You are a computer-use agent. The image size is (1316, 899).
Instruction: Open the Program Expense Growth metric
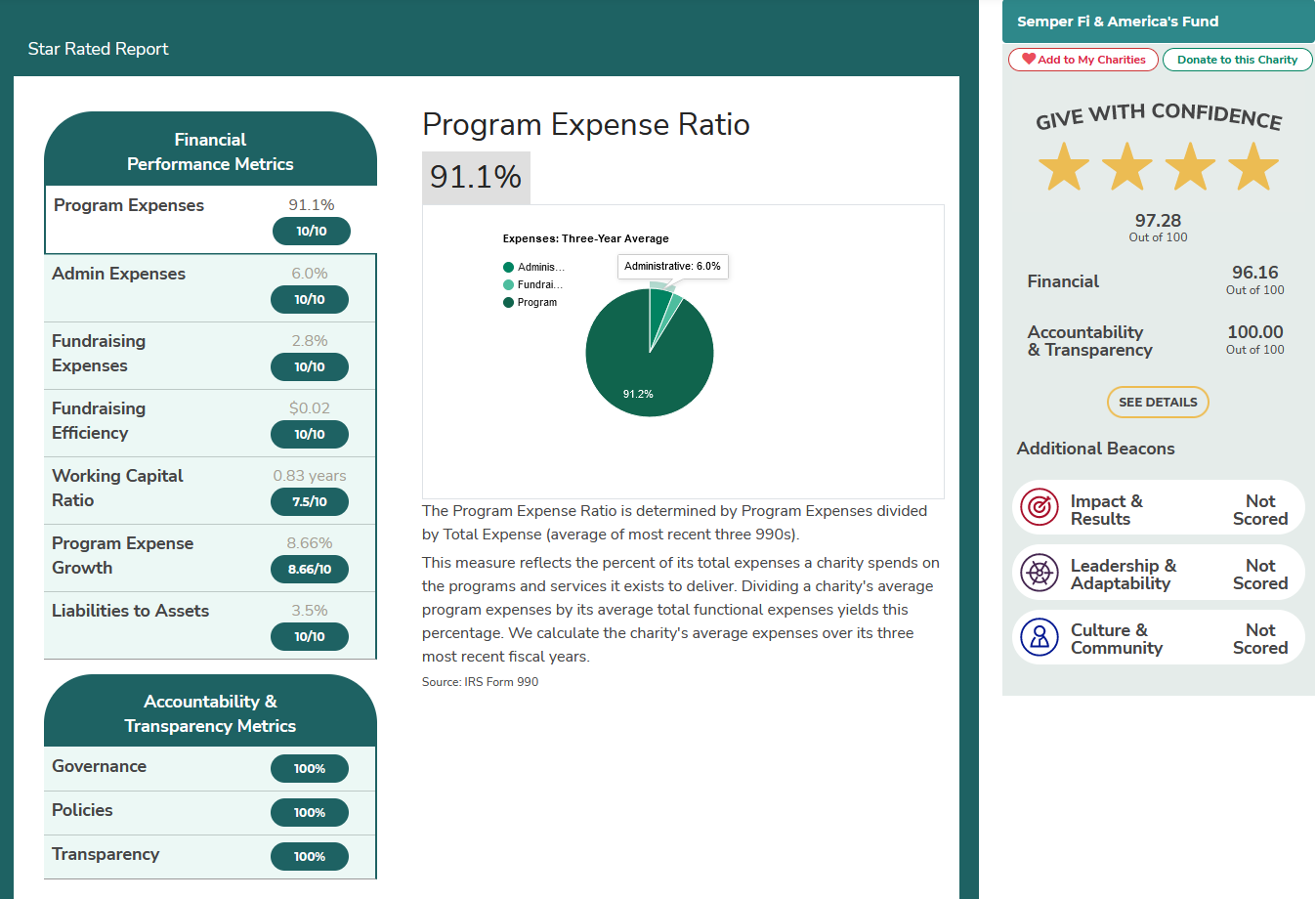point(210,557)
